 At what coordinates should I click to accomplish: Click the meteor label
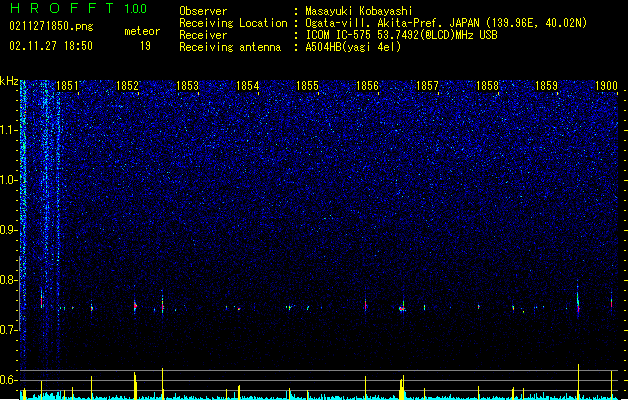pyautogui.click(x=142, y=31)
